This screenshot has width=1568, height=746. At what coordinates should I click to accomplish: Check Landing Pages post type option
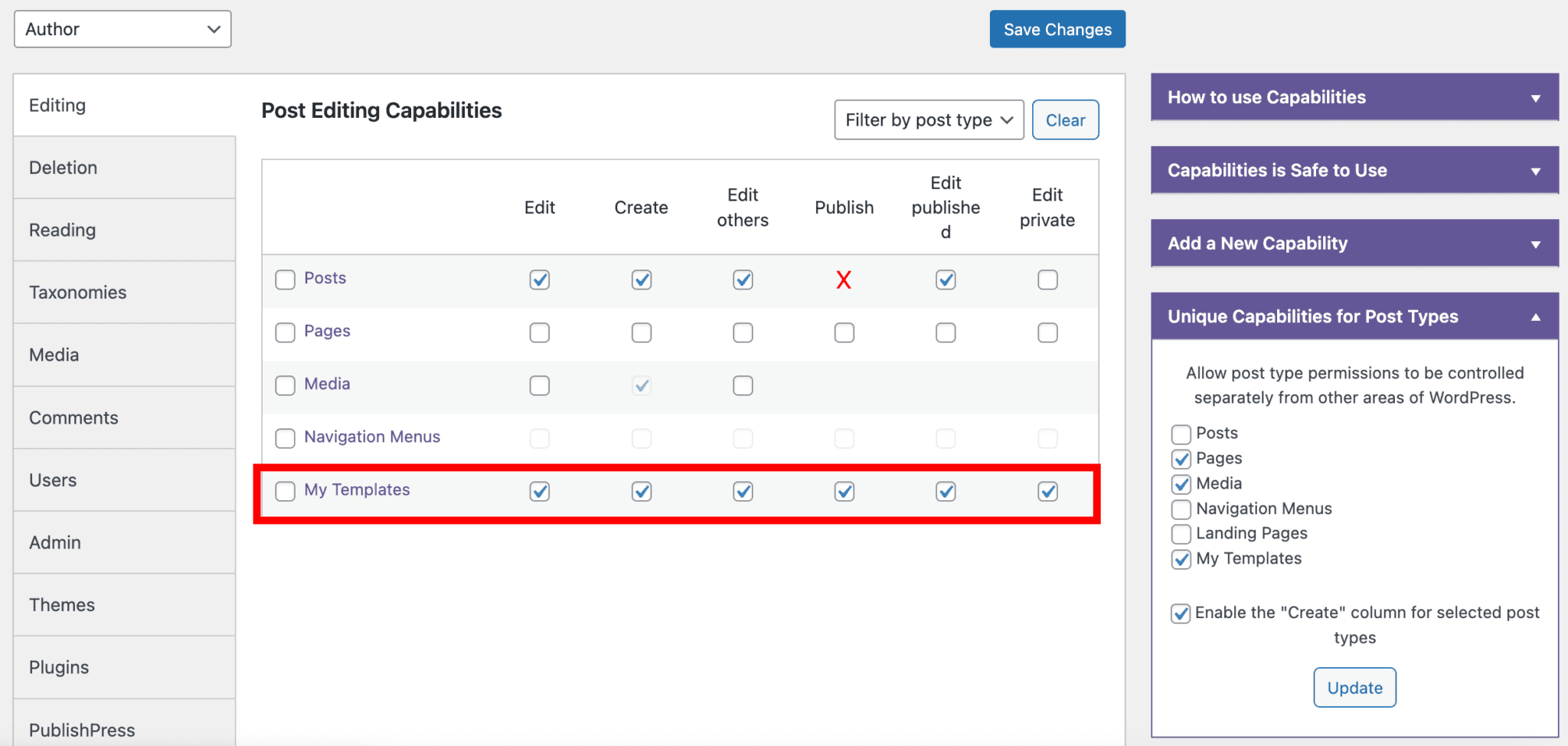1181,534
